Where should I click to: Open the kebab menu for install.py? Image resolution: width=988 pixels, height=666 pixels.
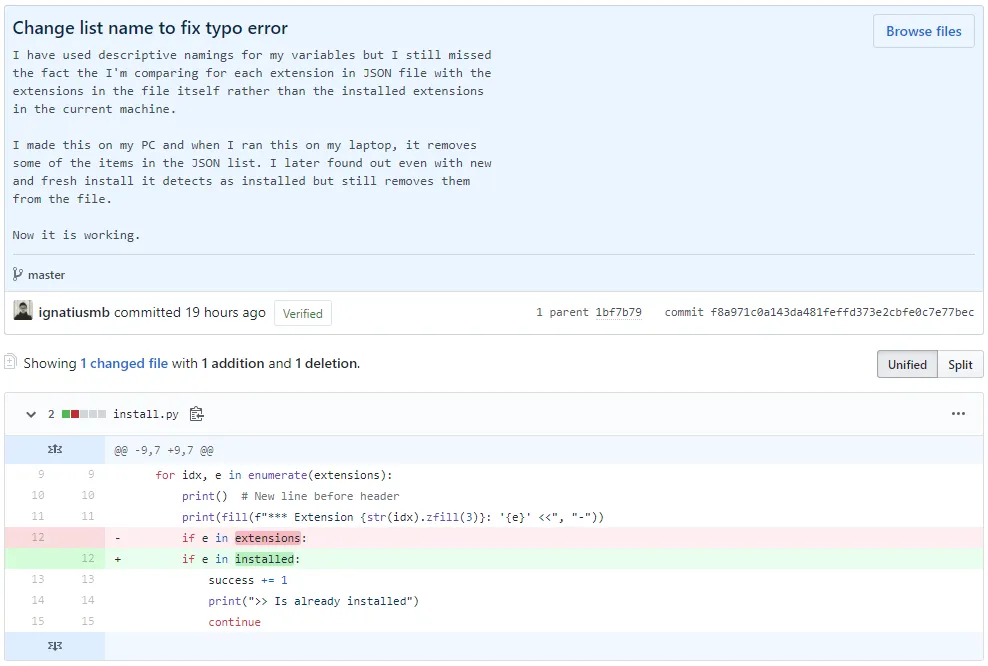tap(958, 413)
